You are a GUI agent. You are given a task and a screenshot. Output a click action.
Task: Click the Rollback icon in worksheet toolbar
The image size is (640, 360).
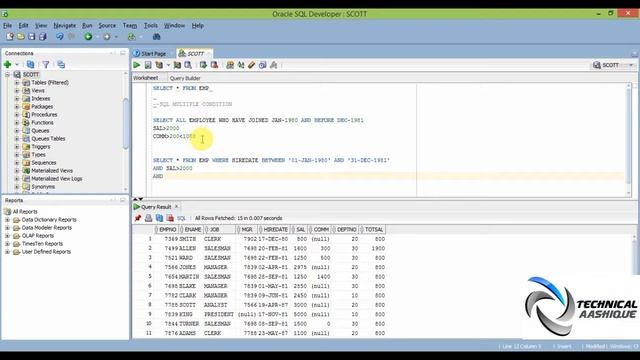tap(214, 65)
